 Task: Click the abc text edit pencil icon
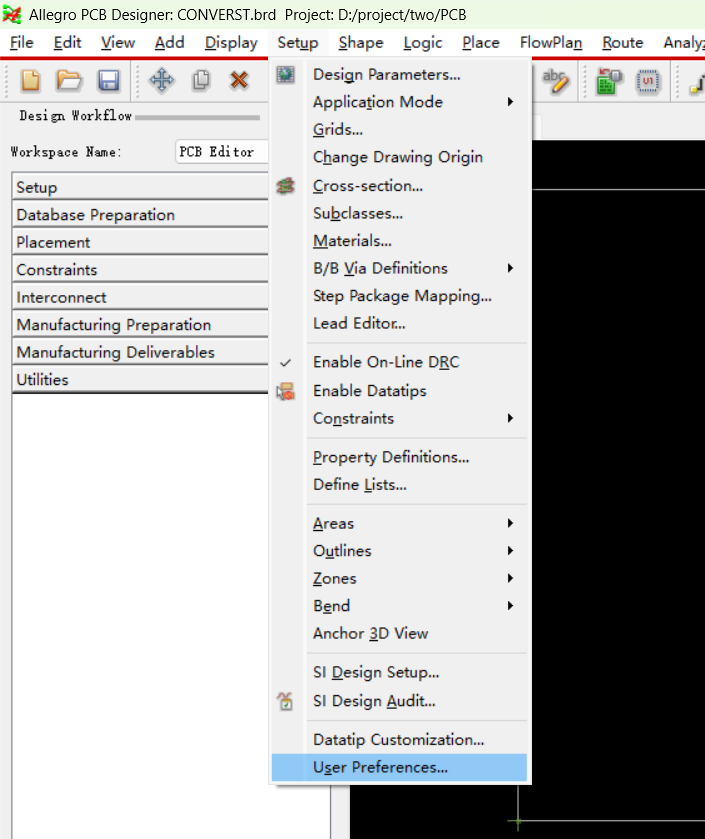pyautogui.click(x=555, y=81)
